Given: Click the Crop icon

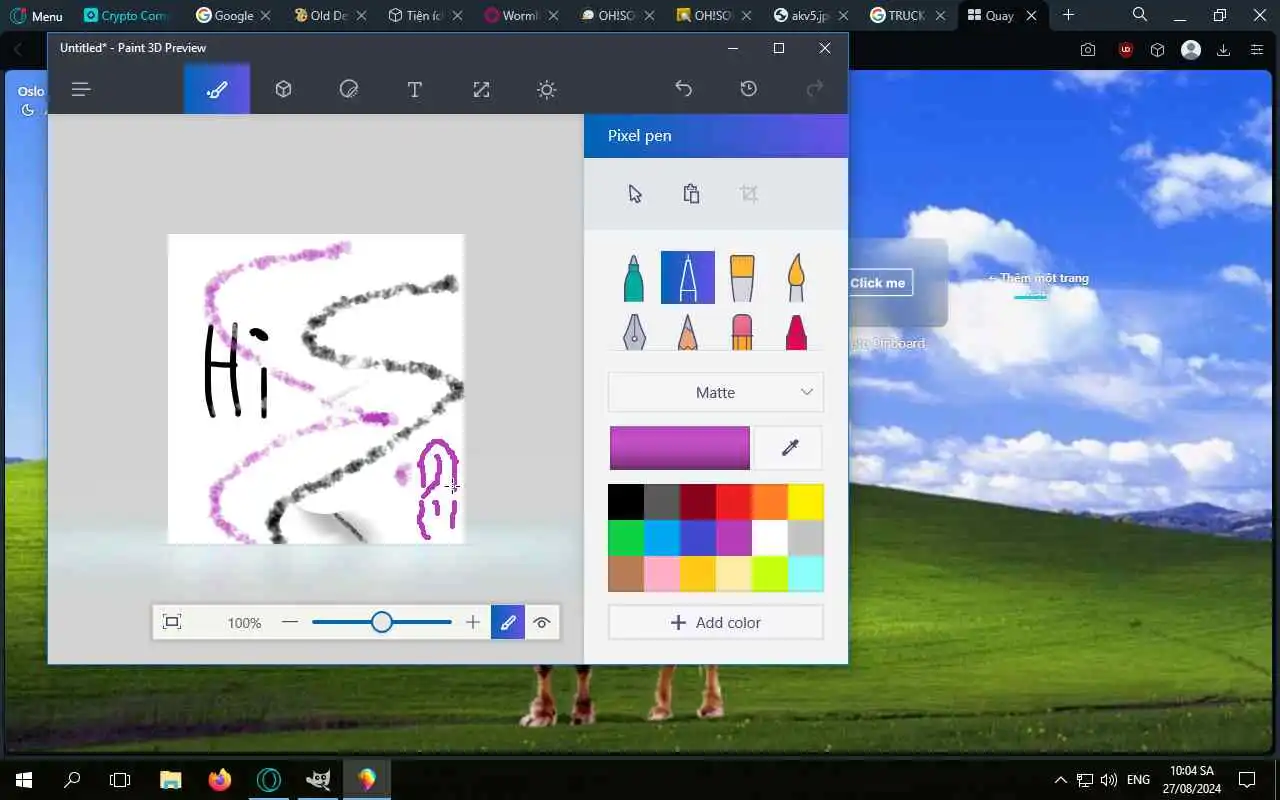Looking at the screenshot, I should (x=748, y=194).
